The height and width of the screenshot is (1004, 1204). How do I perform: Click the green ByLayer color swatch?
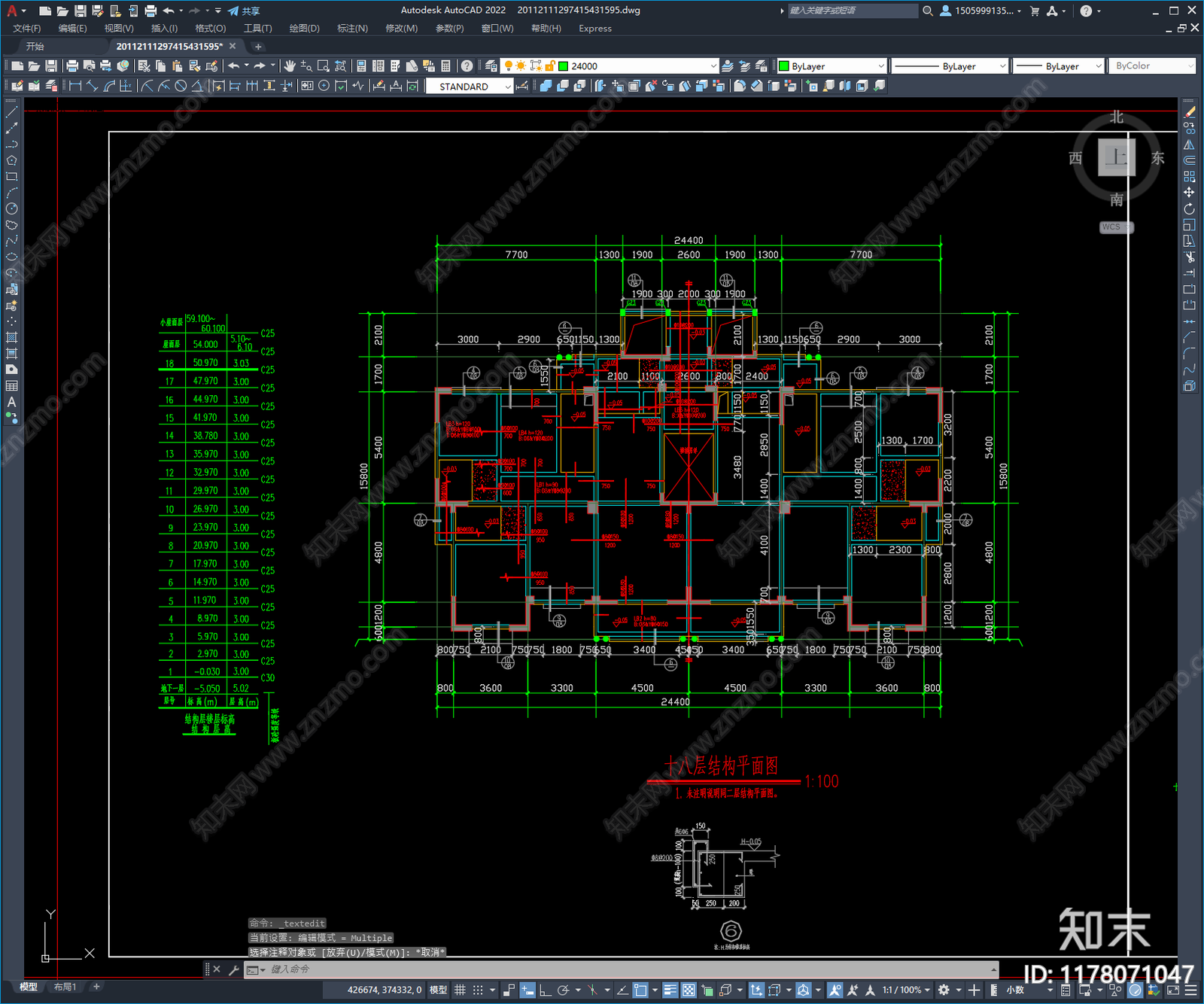click(x=784, y=66)
